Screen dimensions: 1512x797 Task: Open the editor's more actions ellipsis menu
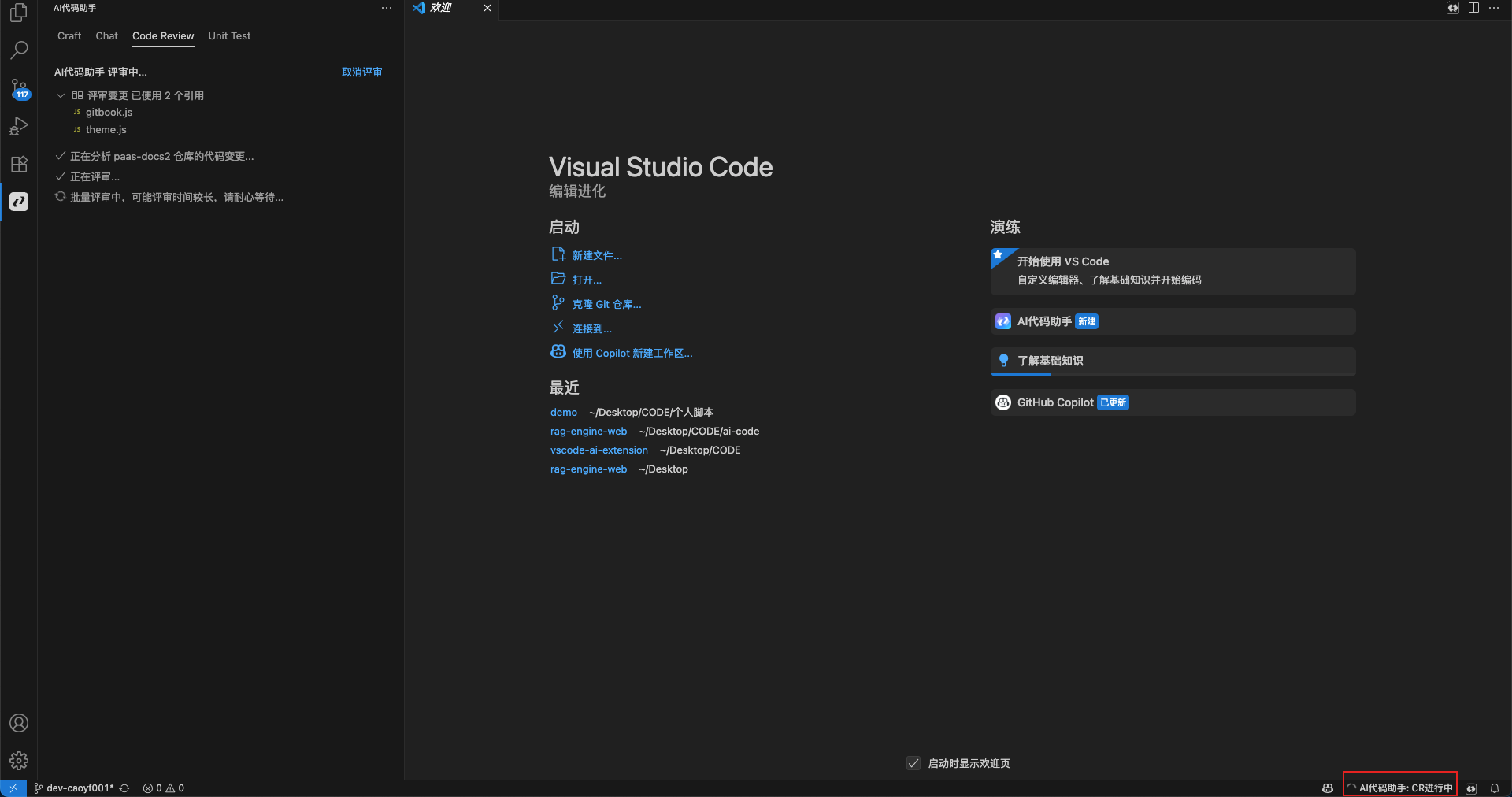tap(1494, 8)
